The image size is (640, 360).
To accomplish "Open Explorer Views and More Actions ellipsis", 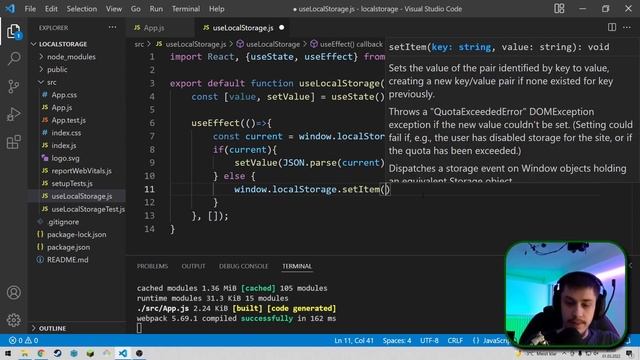I will (112, 27).
